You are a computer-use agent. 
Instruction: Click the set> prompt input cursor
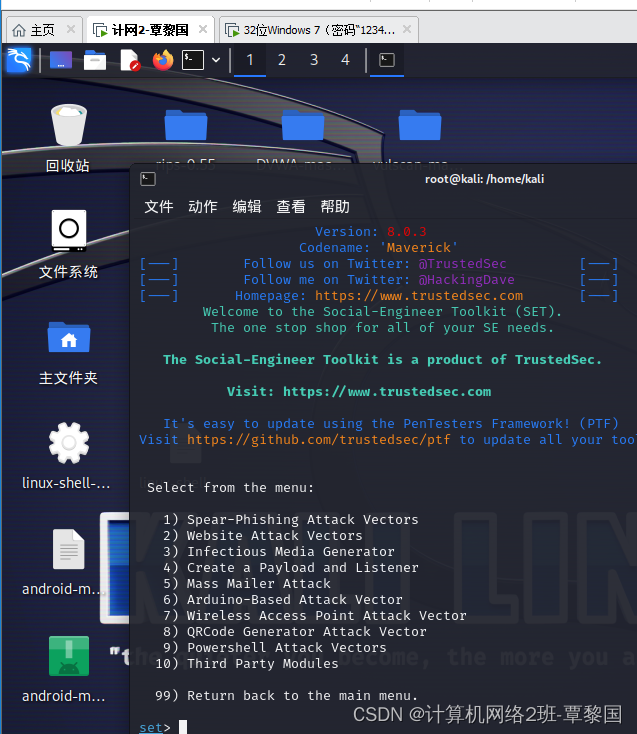(183, 727)
